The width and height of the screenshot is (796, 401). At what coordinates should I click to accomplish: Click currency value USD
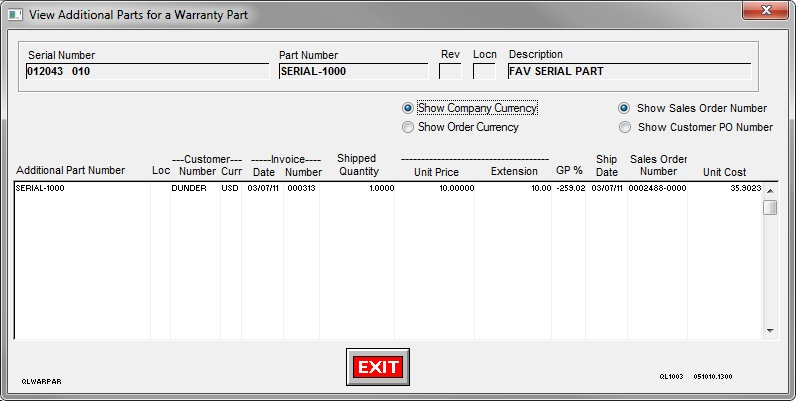230,188
